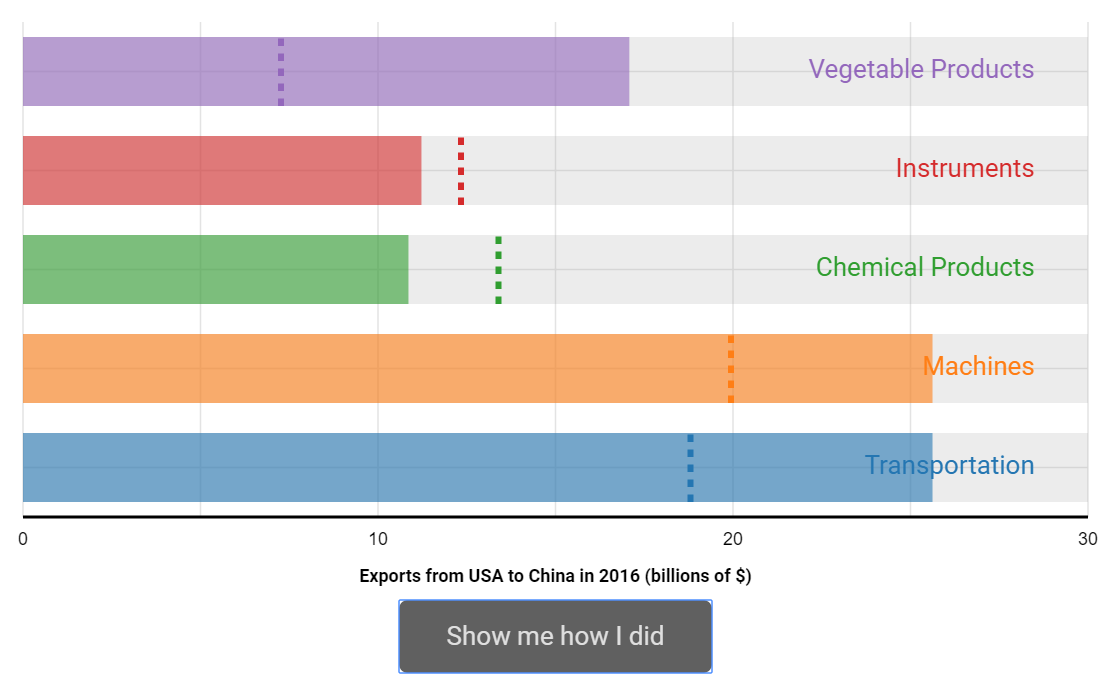The width and height of the screenshot is (1113, 697).
Task: Select the Chemical Products label
Action: (x=924, y=267)
